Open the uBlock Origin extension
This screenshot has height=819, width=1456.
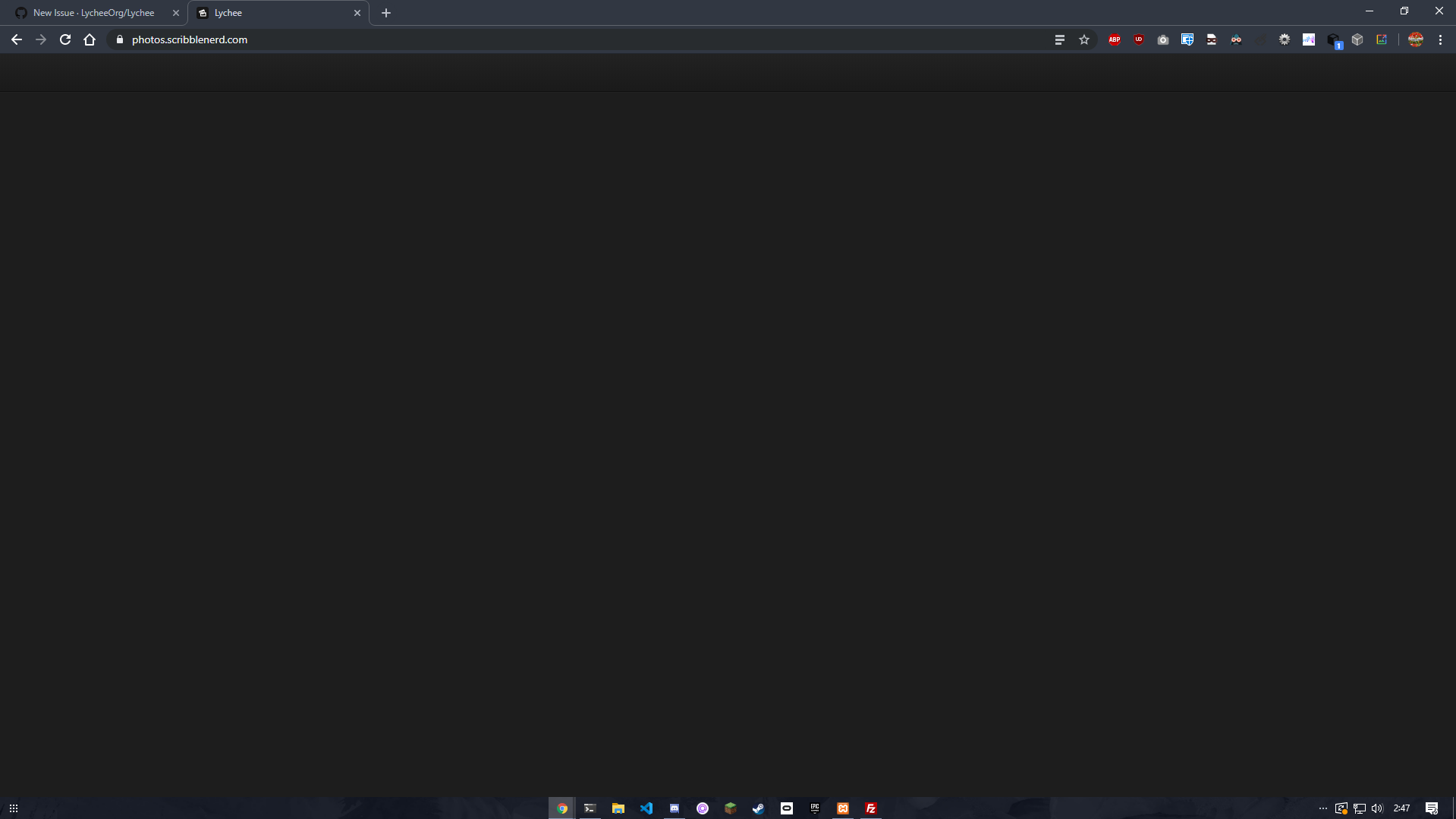point(1138,39)
